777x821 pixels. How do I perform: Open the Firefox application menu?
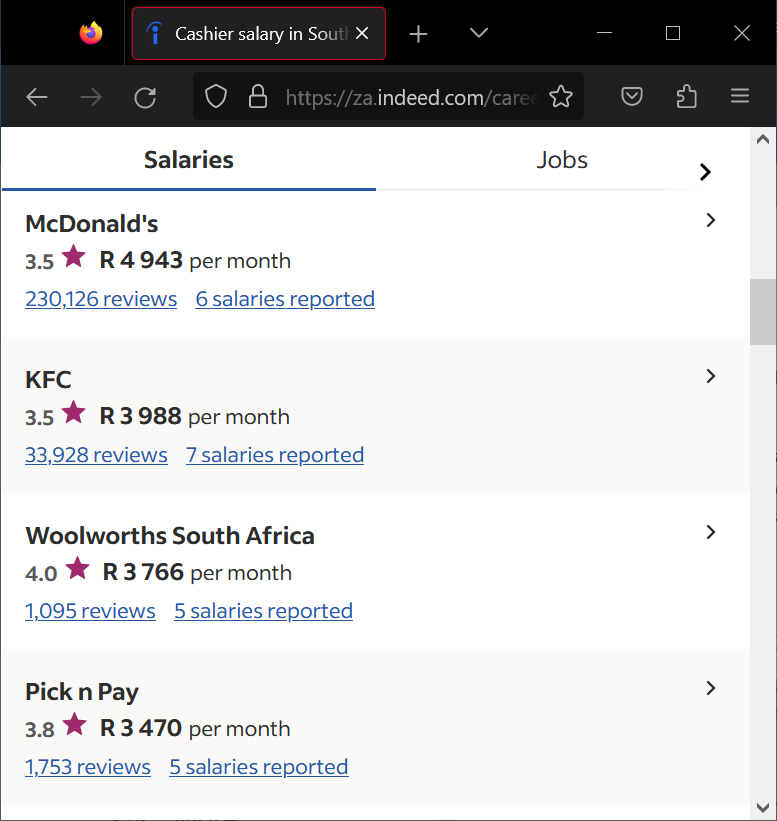click(740, 96)
